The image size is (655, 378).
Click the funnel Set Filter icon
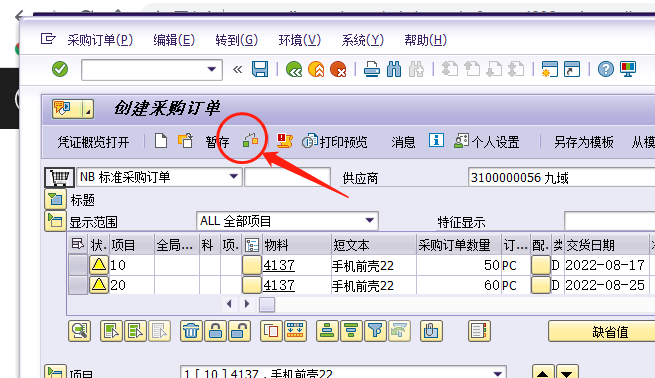375,331
